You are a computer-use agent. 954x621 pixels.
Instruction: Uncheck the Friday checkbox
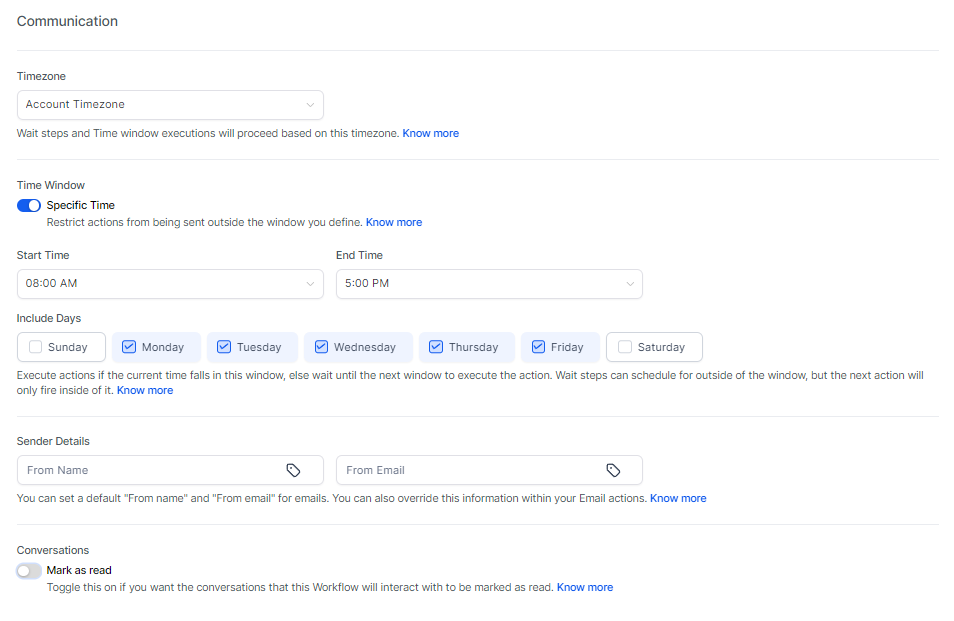click(536, 347)
